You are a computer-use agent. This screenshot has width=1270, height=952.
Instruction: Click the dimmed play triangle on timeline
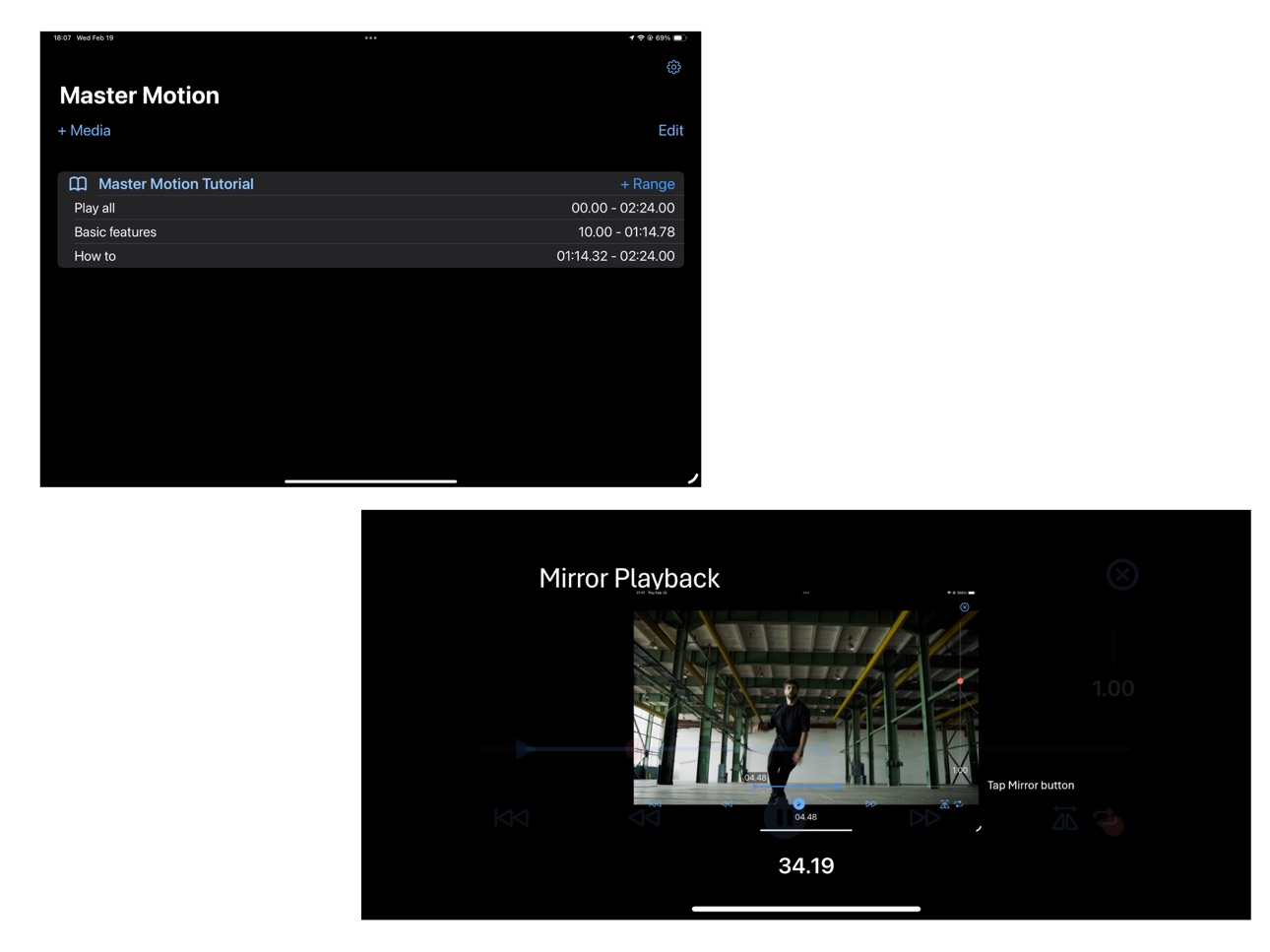526,750
